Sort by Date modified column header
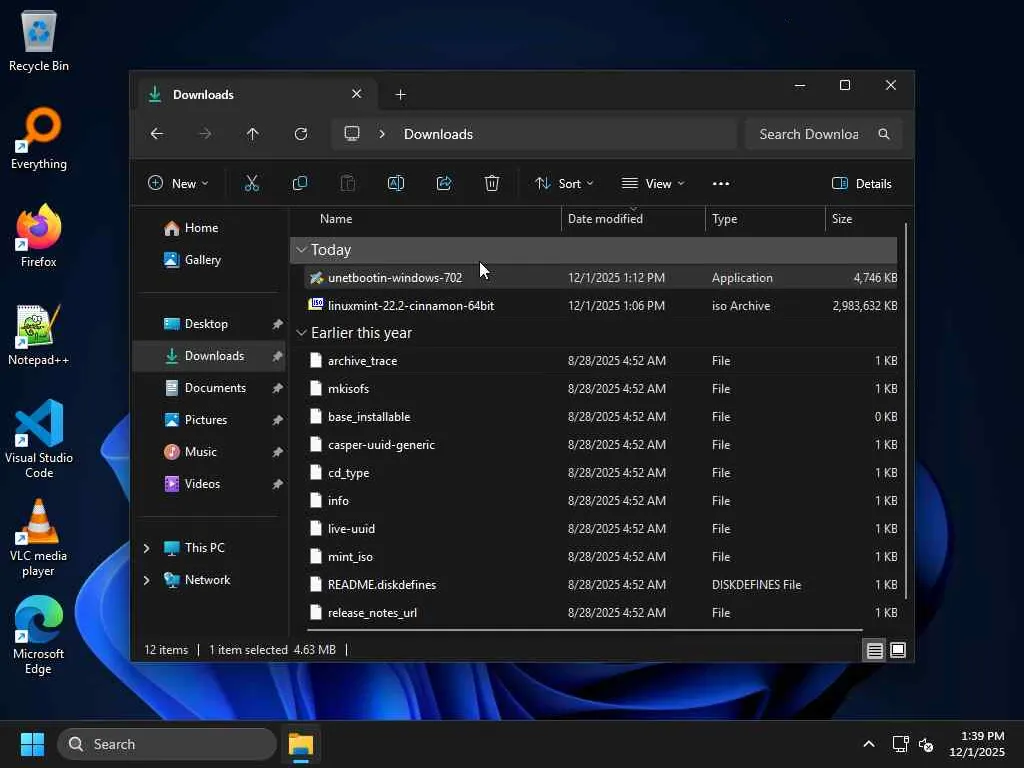1024x768 pixels. [x=633, y=219]
